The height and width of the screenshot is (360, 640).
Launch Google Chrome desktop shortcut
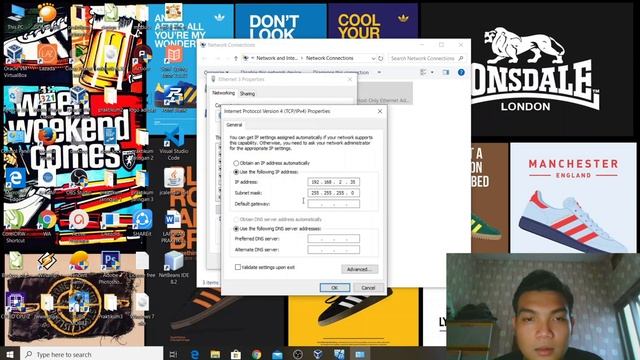[47, 222]
